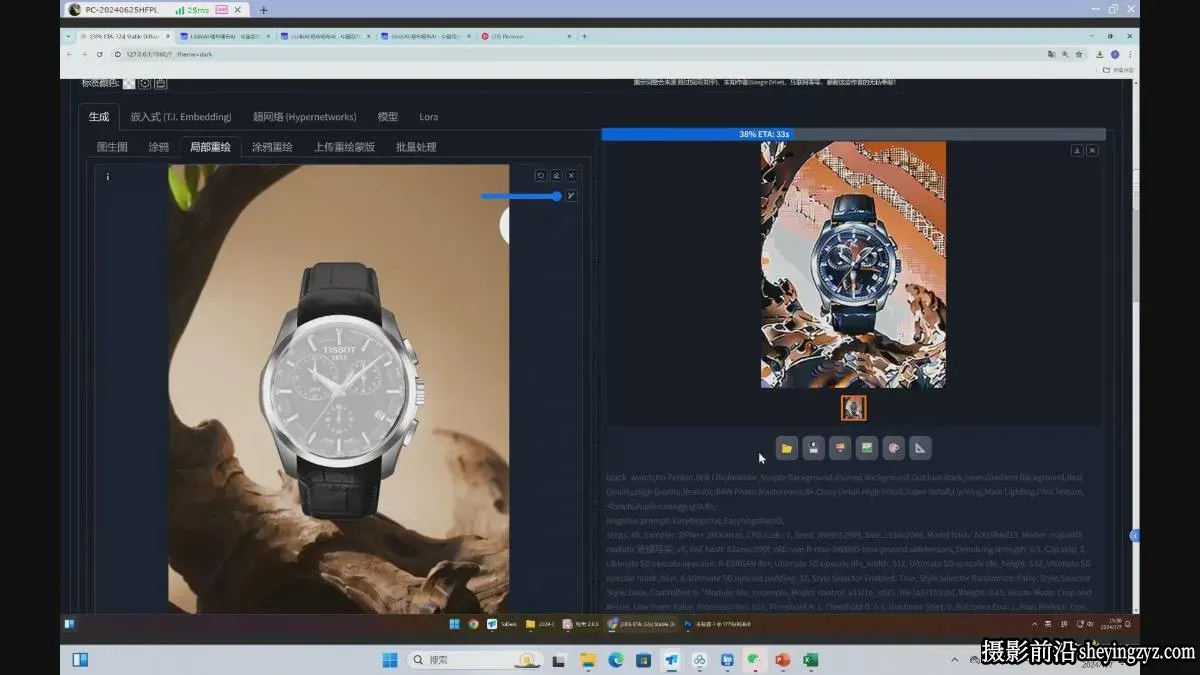Click the set-square ruler icon under the preview

[920, 448]
